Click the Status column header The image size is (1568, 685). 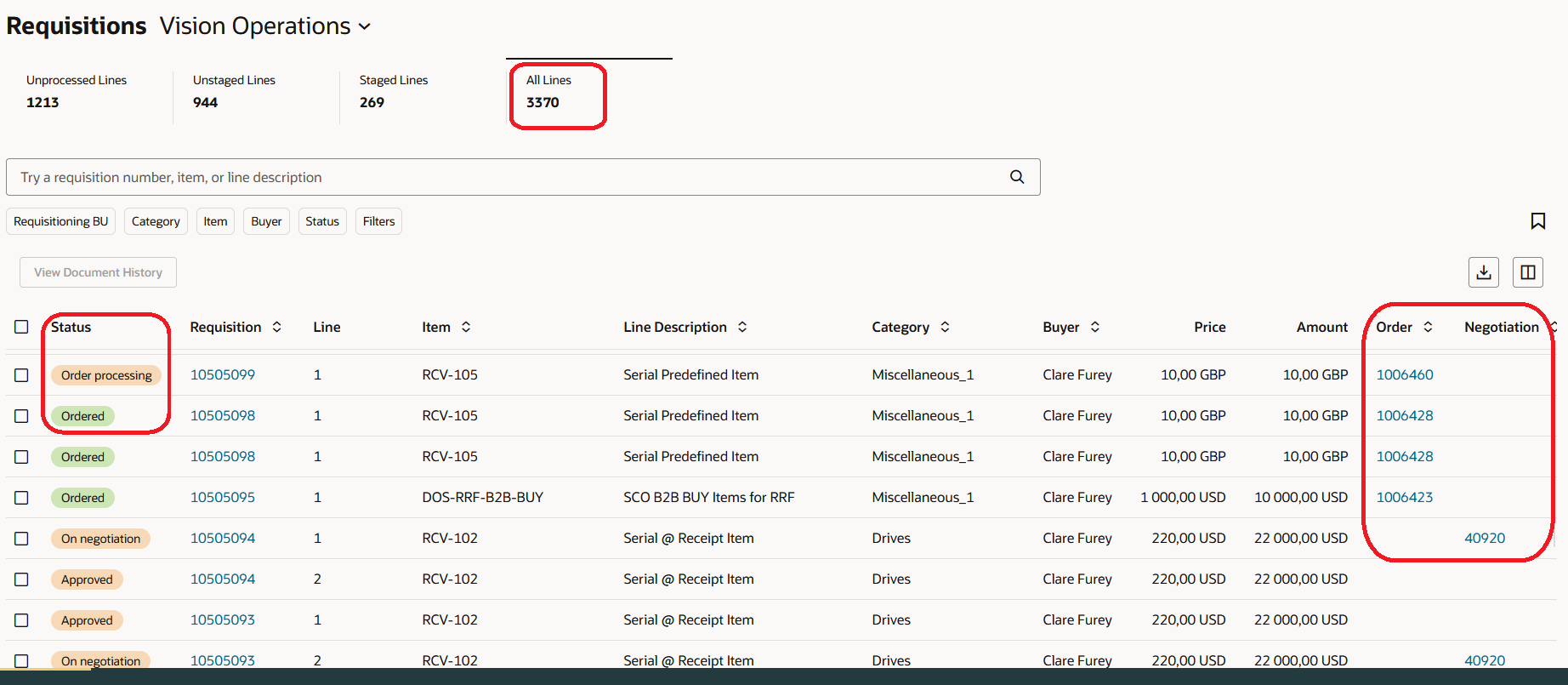(71, 327)
